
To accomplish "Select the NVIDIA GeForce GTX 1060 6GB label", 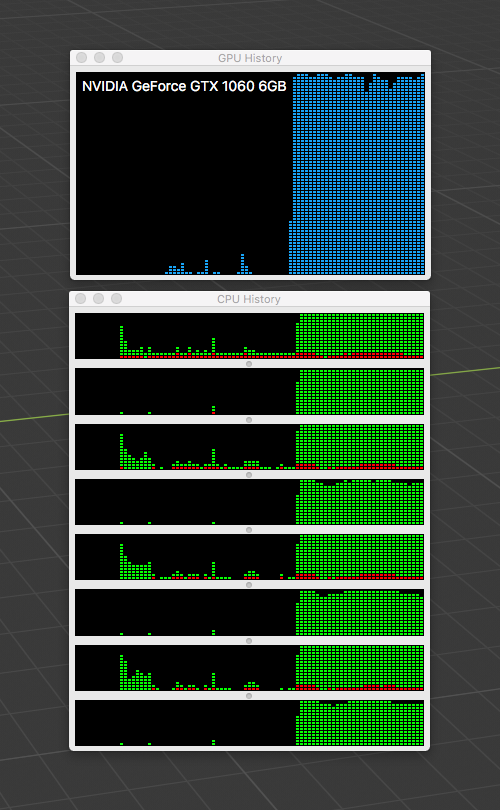I will [184, 86].
